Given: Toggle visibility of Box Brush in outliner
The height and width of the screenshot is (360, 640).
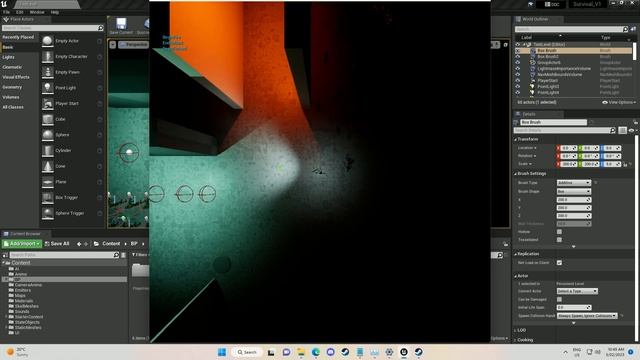Looking at the screenshot, I should point(518,51).
